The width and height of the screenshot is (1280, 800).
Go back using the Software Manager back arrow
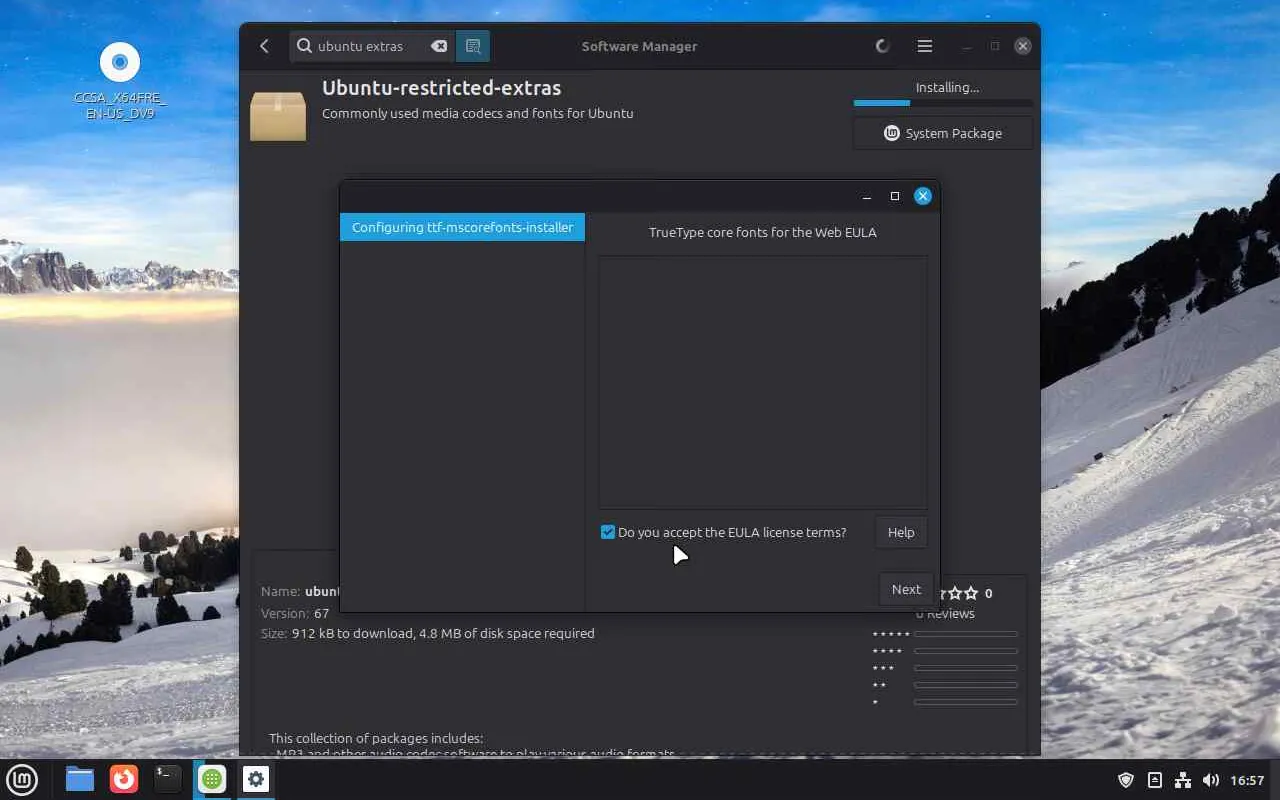point(264,46)
